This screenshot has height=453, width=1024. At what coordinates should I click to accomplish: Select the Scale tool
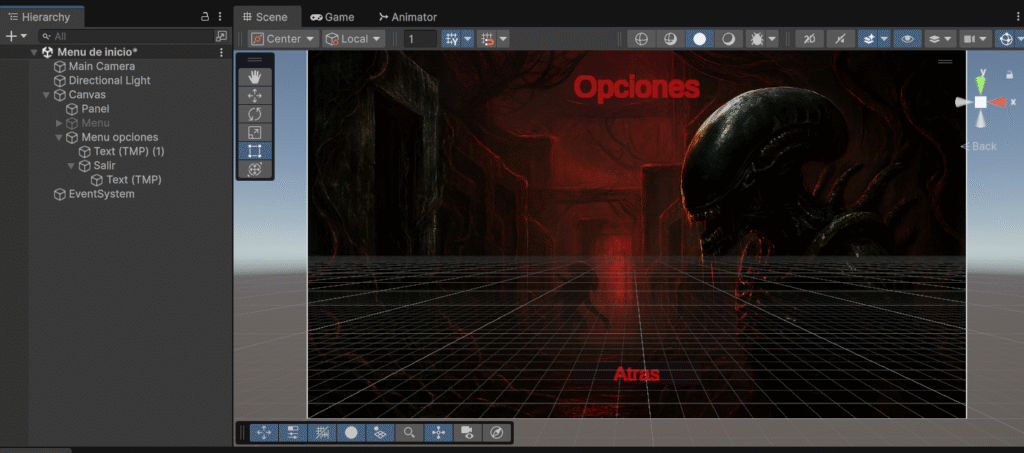point(254,132)
